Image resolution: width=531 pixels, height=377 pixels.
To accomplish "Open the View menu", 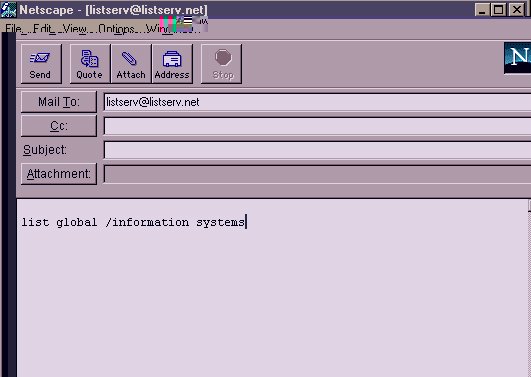I will point(75,28).
